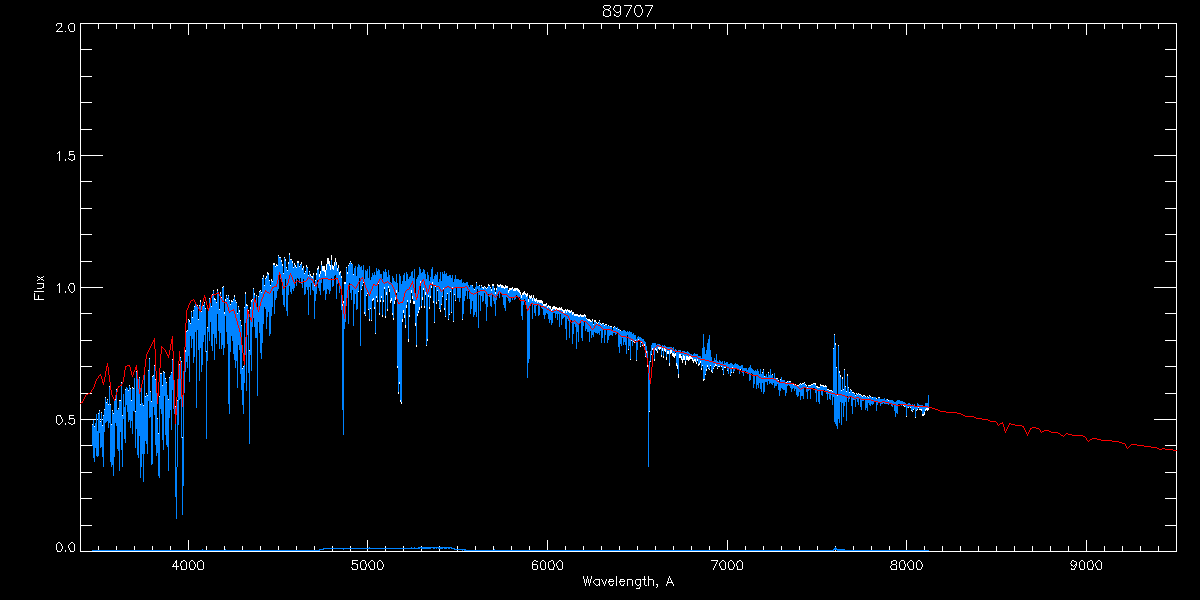
Task: Click the emission spike peak near 7600
Action: pyautogui.click(x=834, y=338)
